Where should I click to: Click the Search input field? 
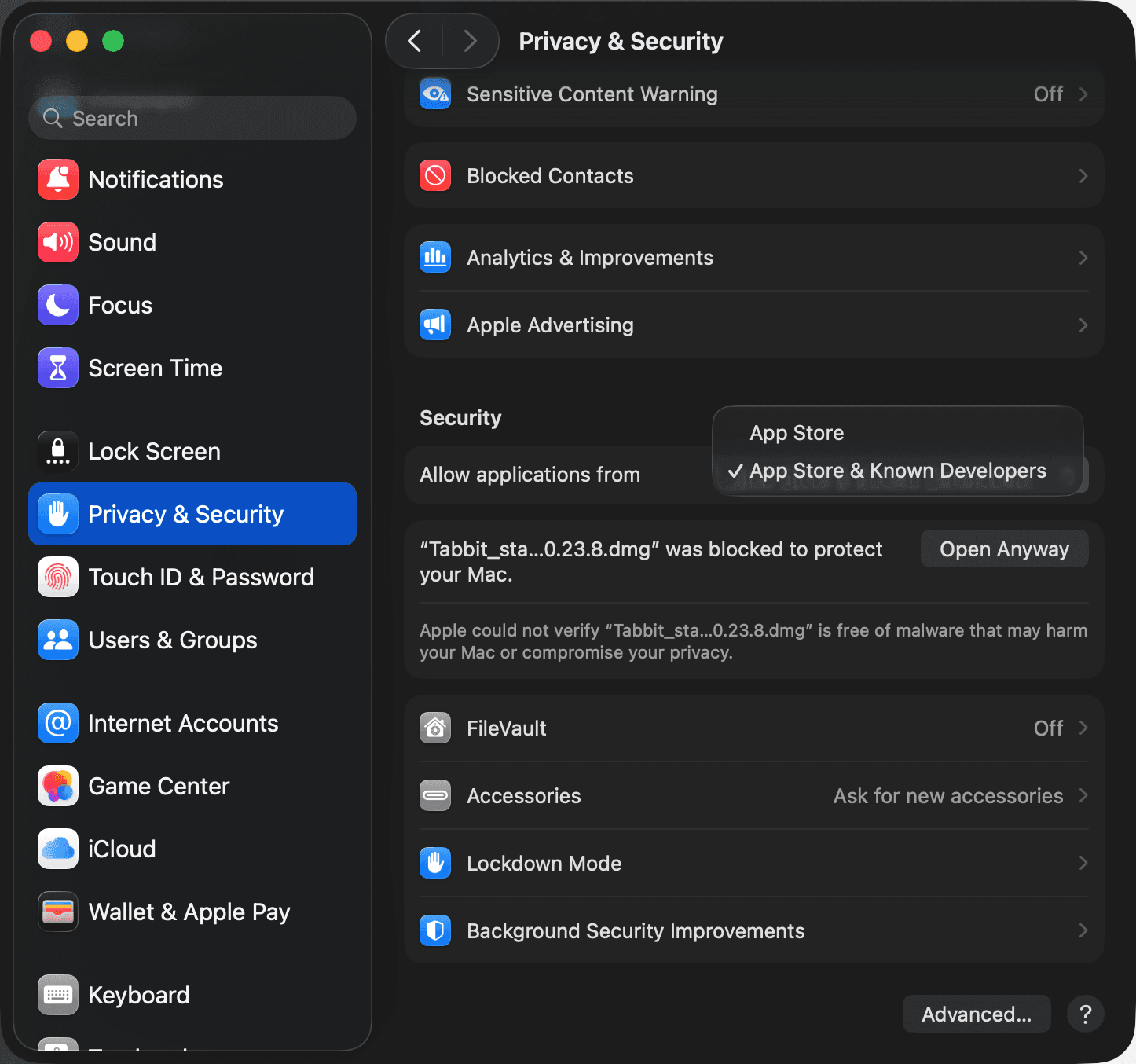[x=192, y=119]
